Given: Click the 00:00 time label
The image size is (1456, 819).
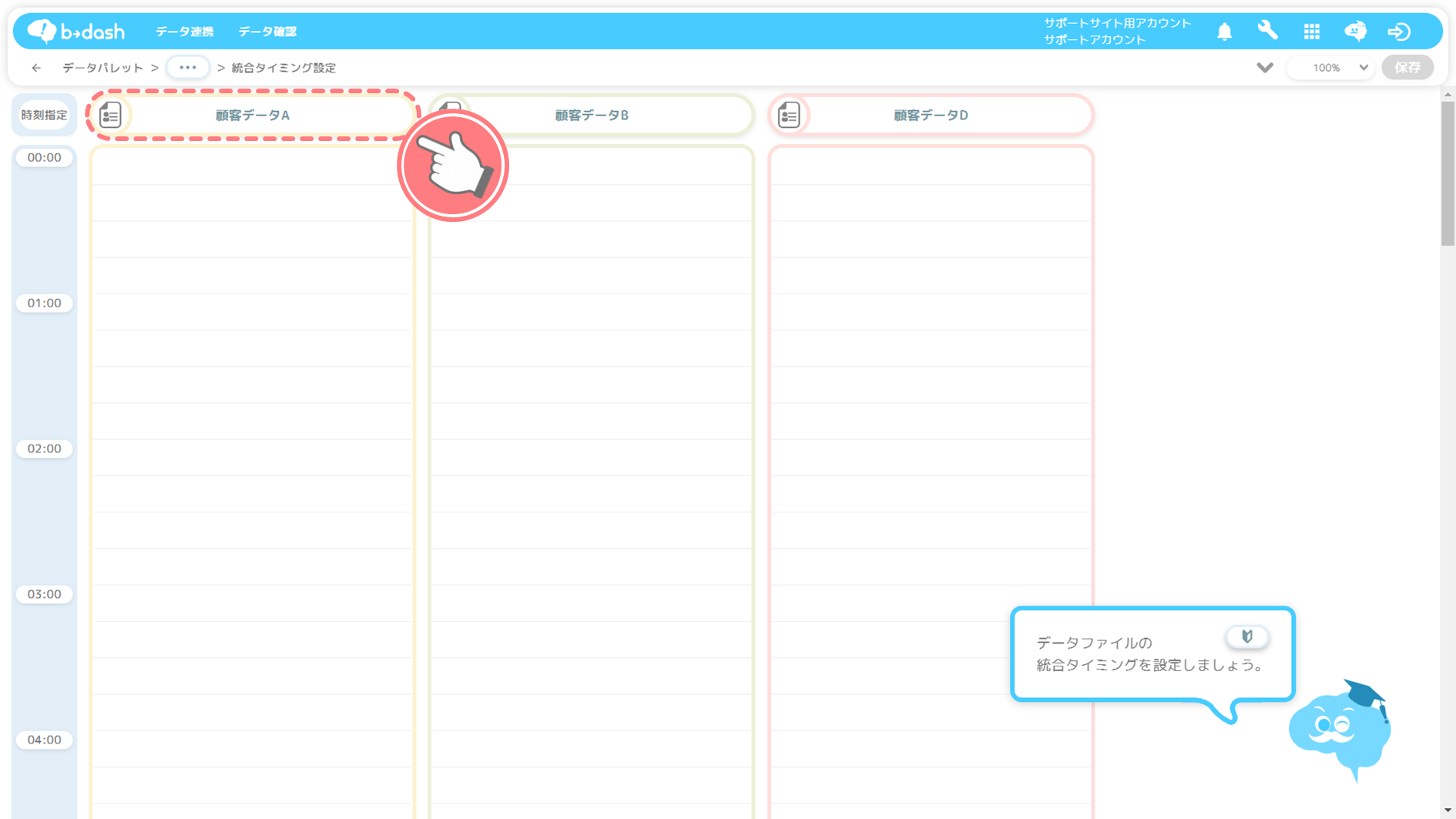Looking at the screenshot, I should [x=44, y=157].
